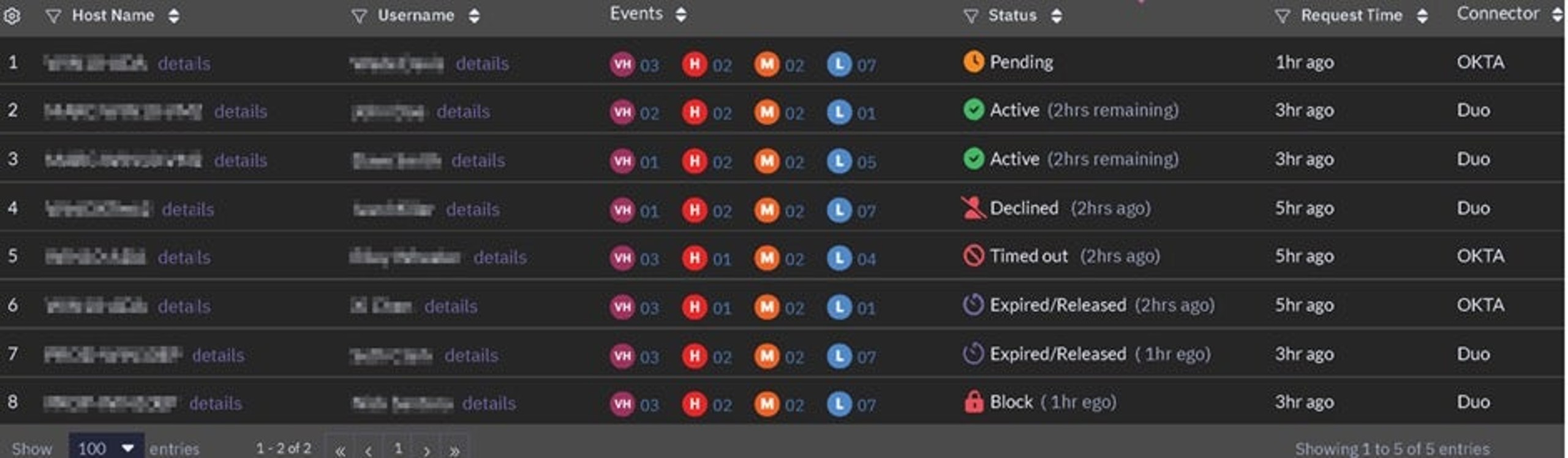The height and width of the screenshot is (458, 1568).
Task: Go to last page double-arrow
Action: pos(454,450)
